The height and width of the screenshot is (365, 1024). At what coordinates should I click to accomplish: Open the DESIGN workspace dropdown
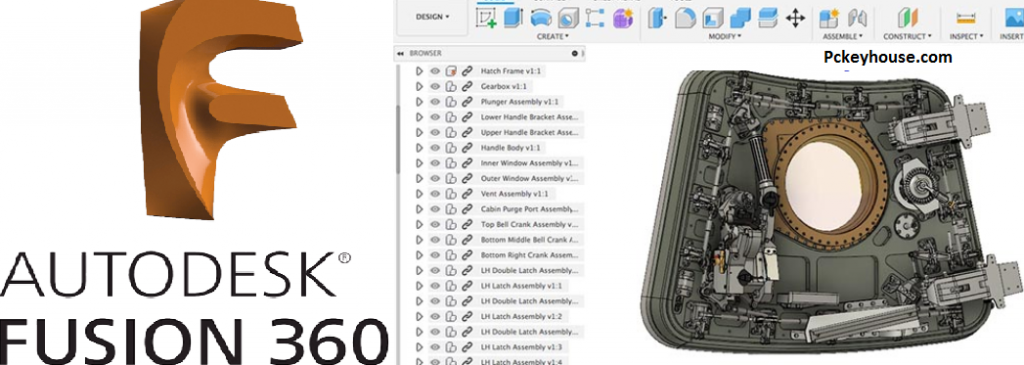click(x=433, y=17)
